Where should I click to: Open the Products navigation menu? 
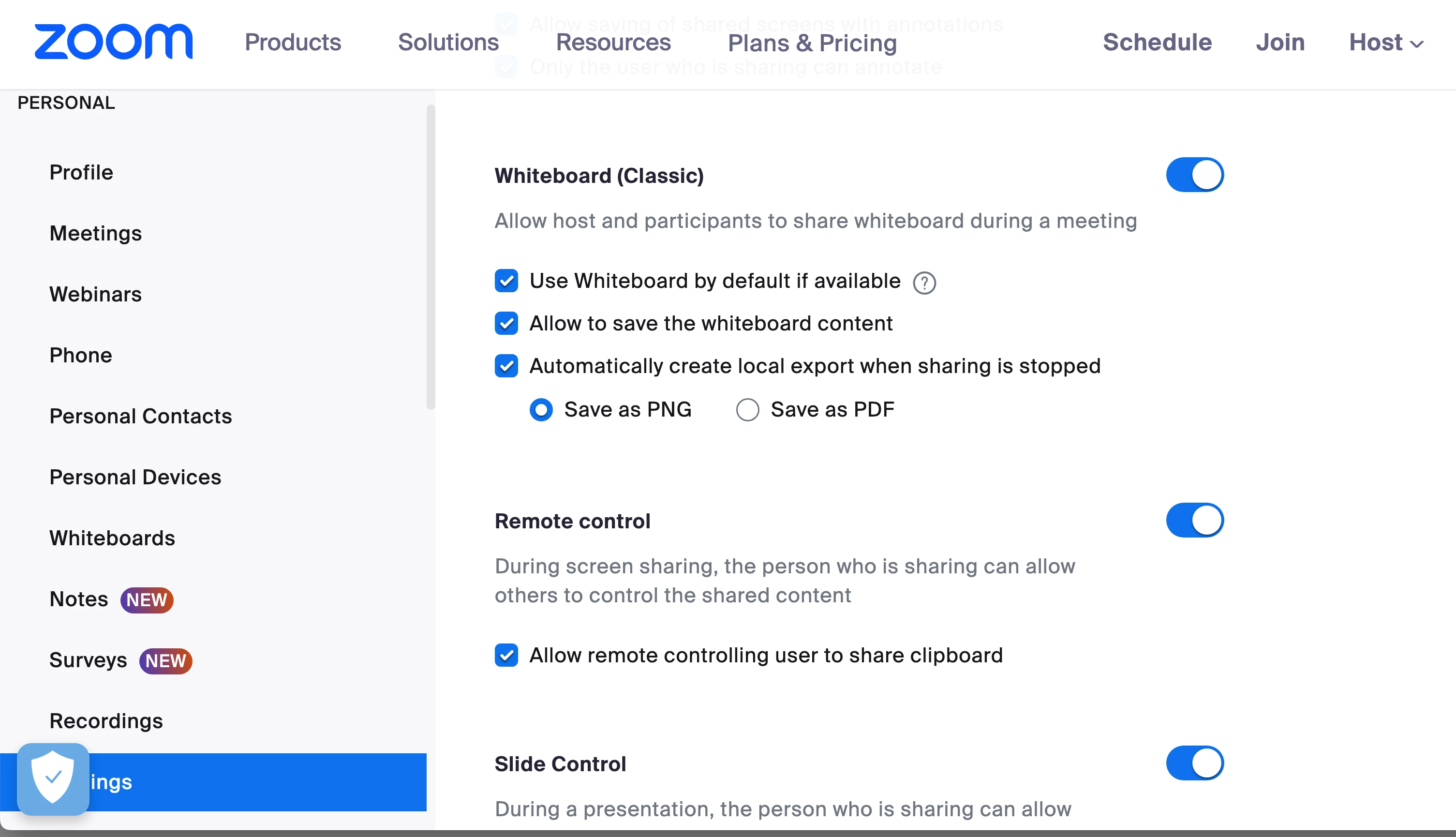(293, 43)
